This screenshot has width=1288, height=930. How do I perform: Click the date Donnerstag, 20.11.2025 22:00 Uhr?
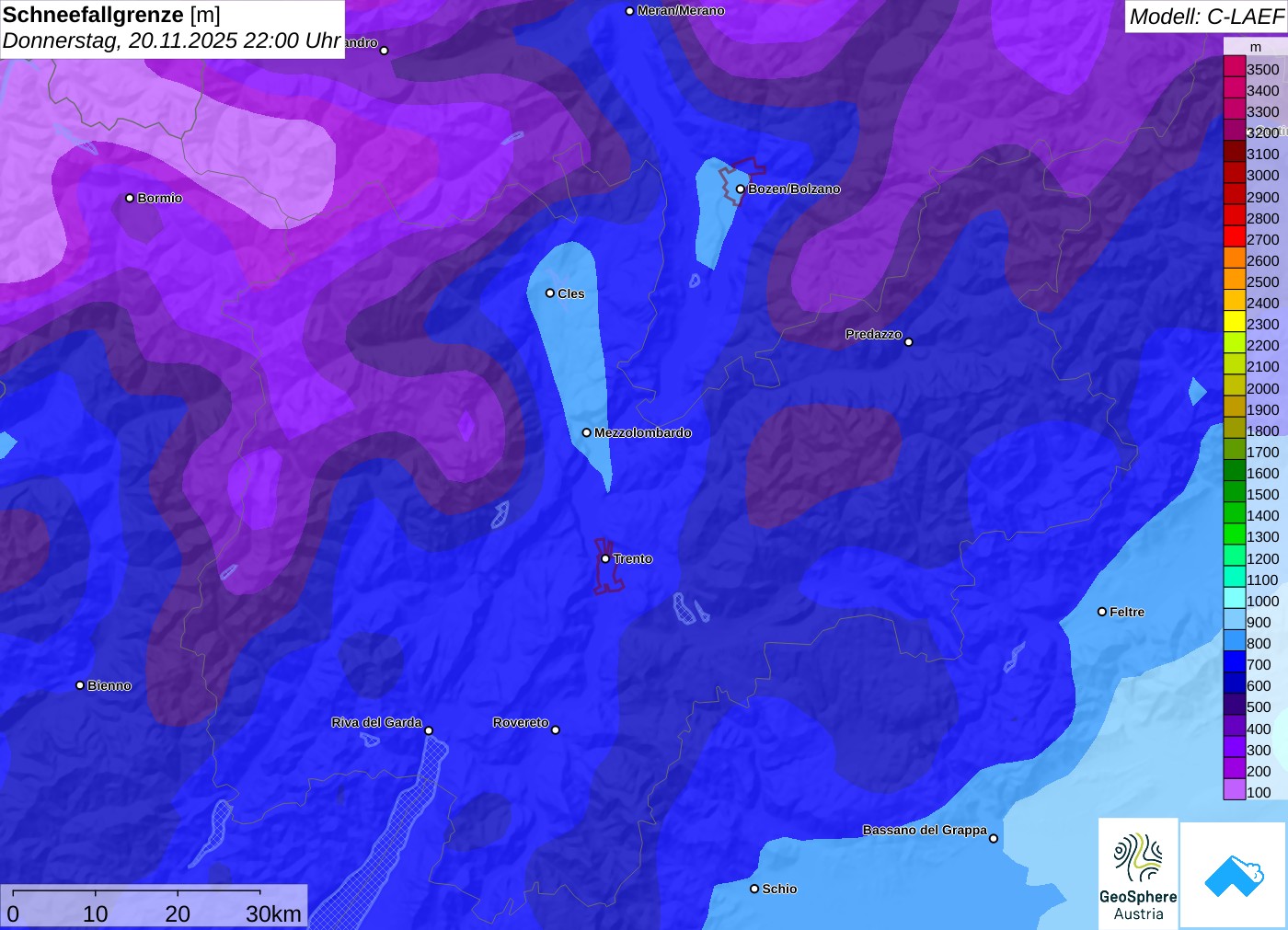point(171,40)
